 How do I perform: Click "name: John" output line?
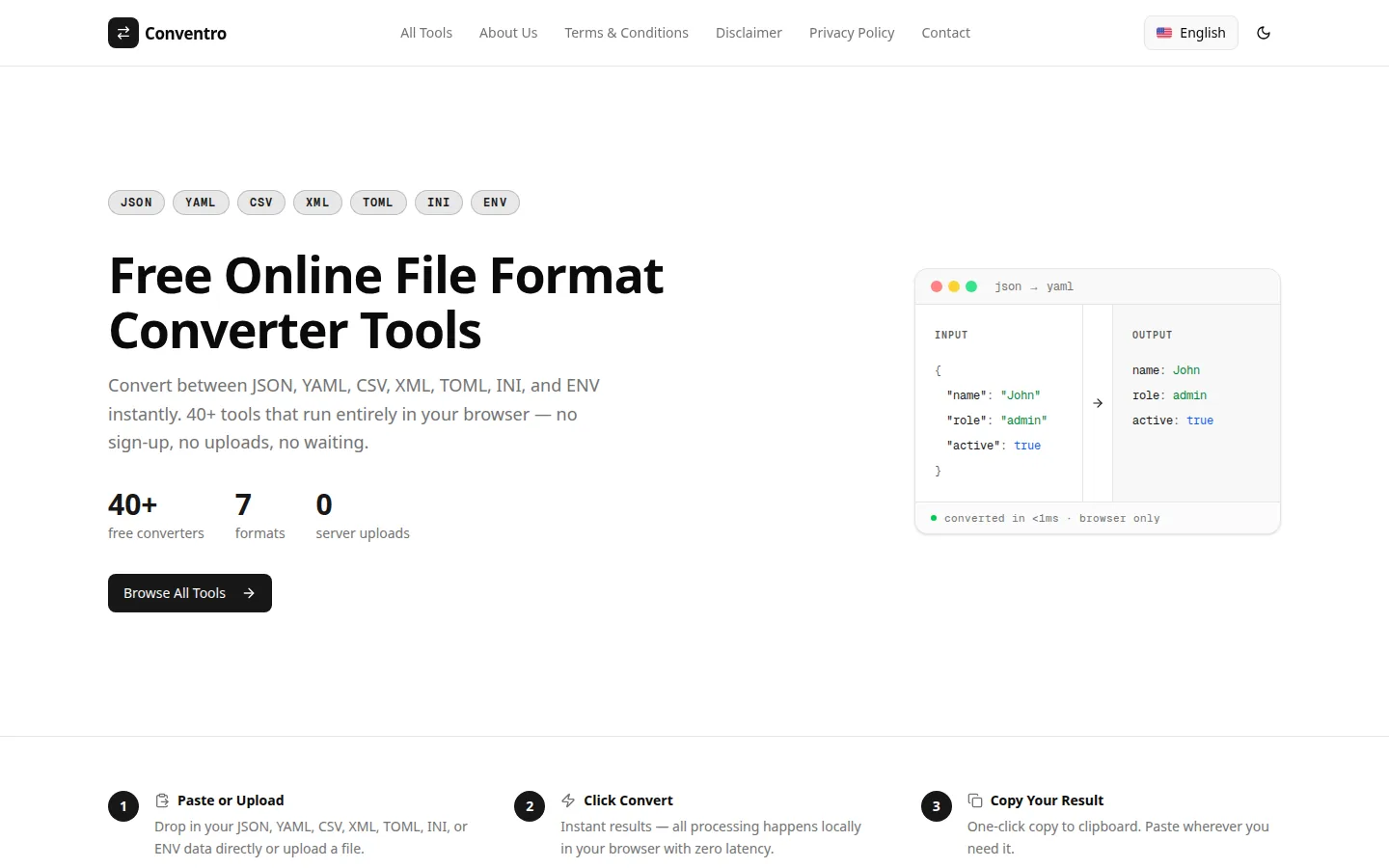click(x=1166, y=370)
